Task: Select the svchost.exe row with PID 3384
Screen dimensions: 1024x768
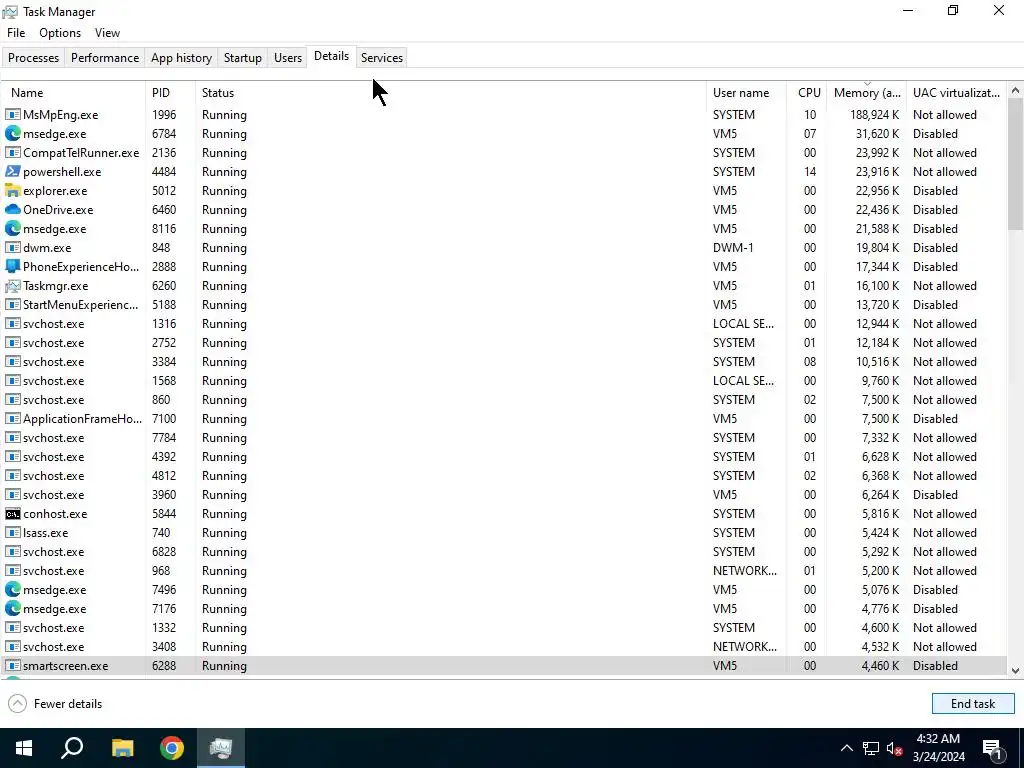Action: tap(504, 362)
